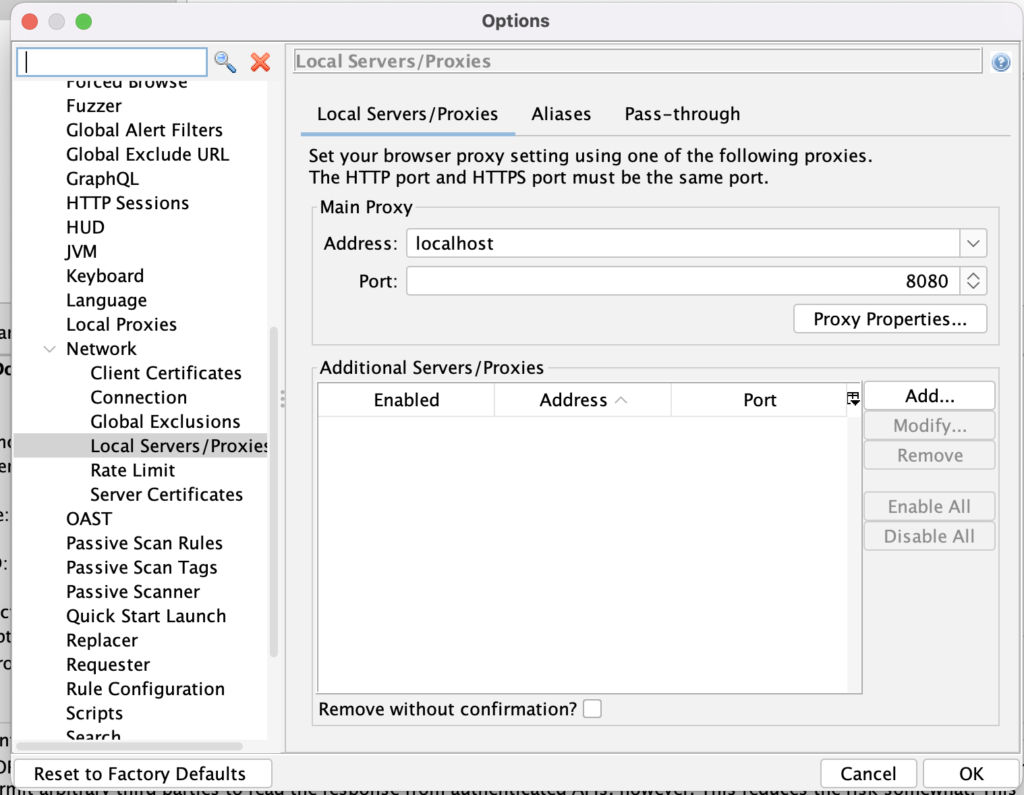The height and width of the screenshot is (795, 1024).
Task: Open Quick Start Launch options
Action: (x=146, y=616)
